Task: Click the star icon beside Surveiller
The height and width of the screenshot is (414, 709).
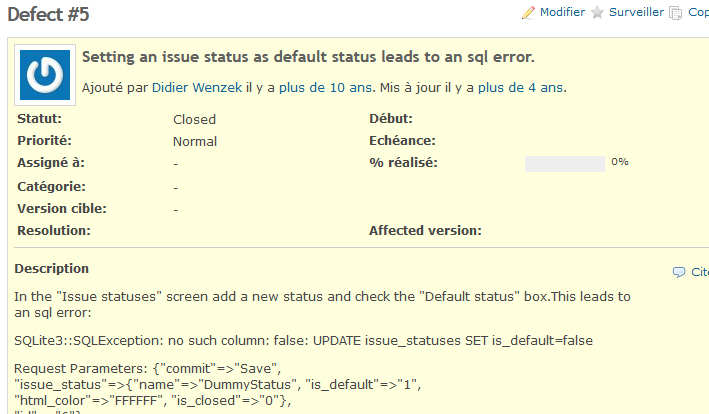Action: (x=597, y=13)
